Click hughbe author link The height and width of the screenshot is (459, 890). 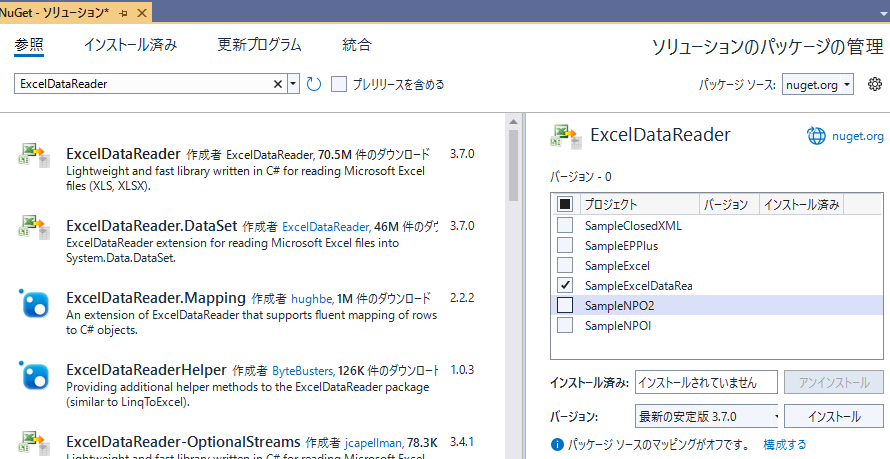pyautogui.click(x=312, y=298)
